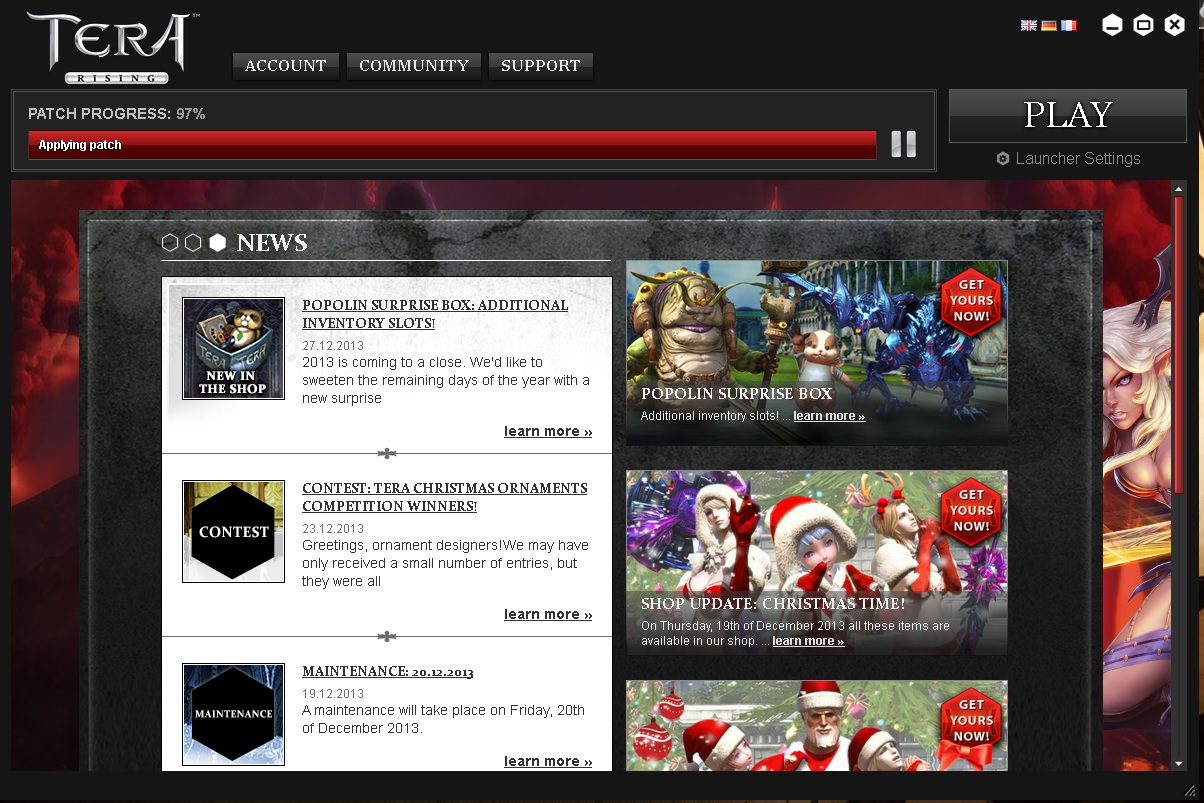
Task: Open the Popolin Surprise Box banner
Action: pyautogui.click(x=817, y=352)
